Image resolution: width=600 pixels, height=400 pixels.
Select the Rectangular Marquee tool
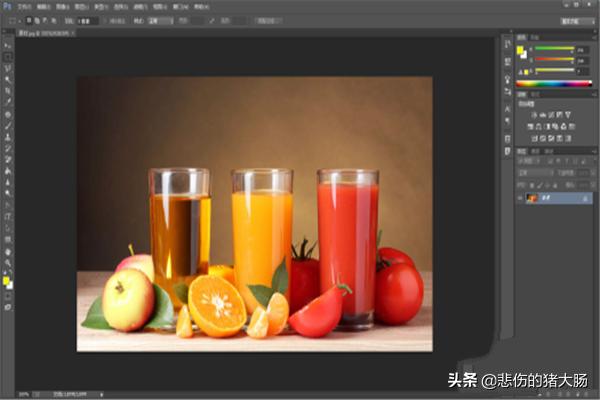pos(8,57)
